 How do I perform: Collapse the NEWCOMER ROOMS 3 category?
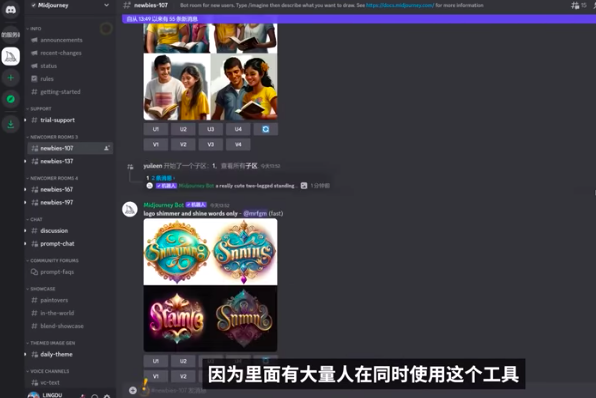[52, 137]
